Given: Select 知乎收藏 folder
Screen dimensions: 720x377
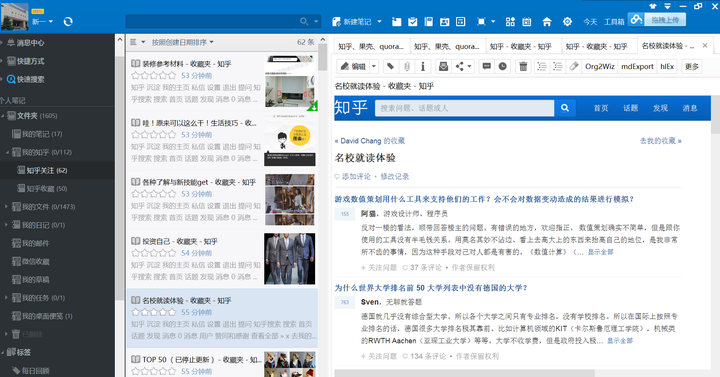Looking at the screenshot, I should click(x=42, y=189).
